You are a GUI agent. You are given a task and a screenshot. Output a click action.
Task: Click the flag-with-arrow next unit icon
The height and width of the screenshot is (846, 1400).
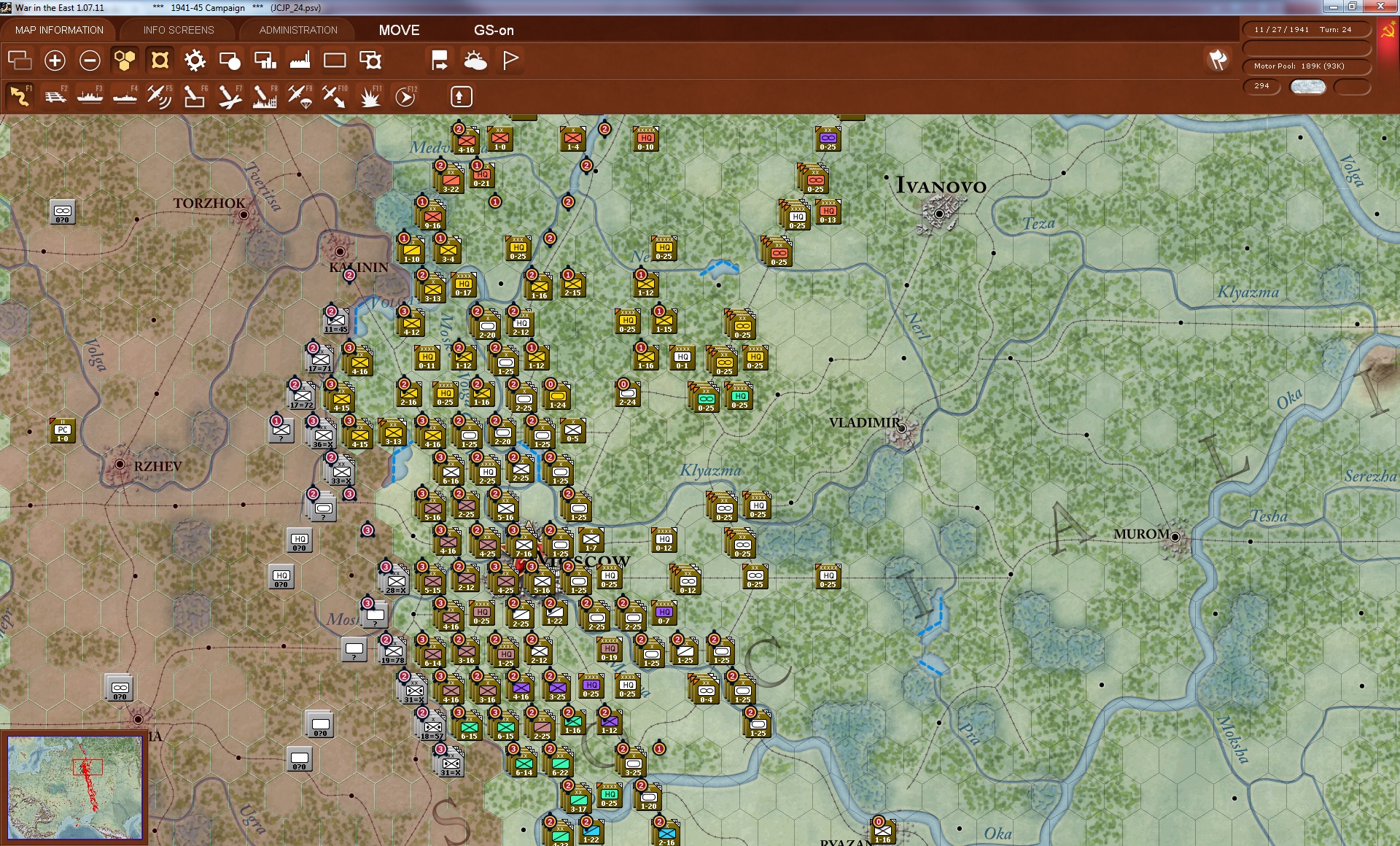pyautogui.click(x=440, y=60)
